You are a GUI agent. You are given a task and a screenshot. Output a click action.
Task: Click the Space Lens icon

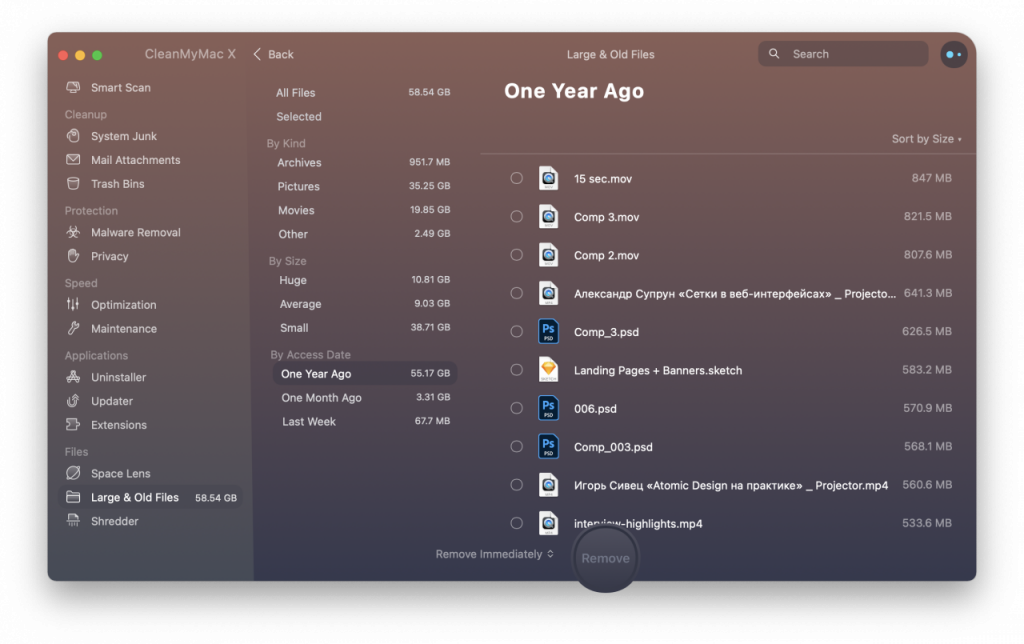[73, 473]
